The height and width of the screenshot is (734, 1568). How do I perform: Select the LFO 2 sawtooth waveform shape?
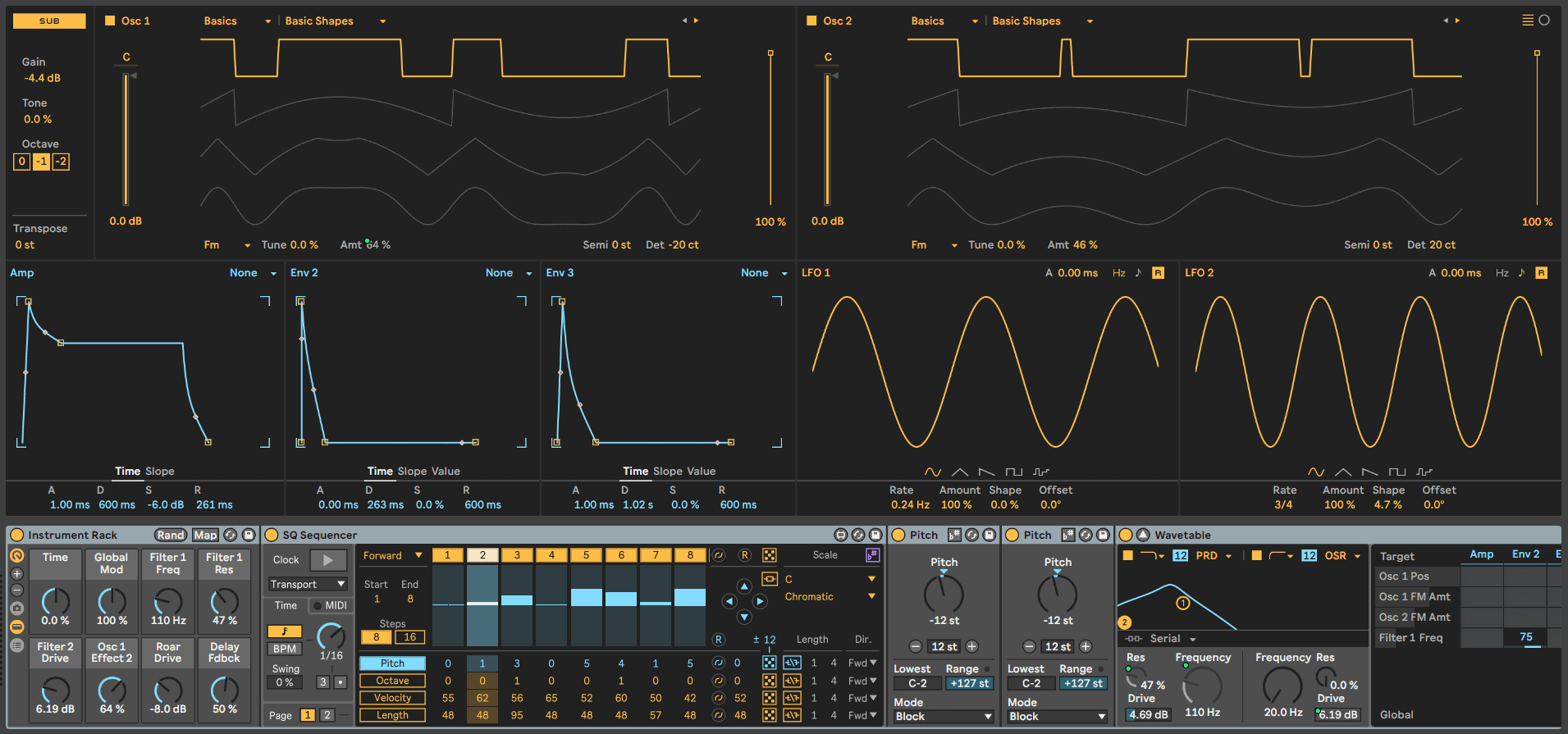pos(1369,472)
